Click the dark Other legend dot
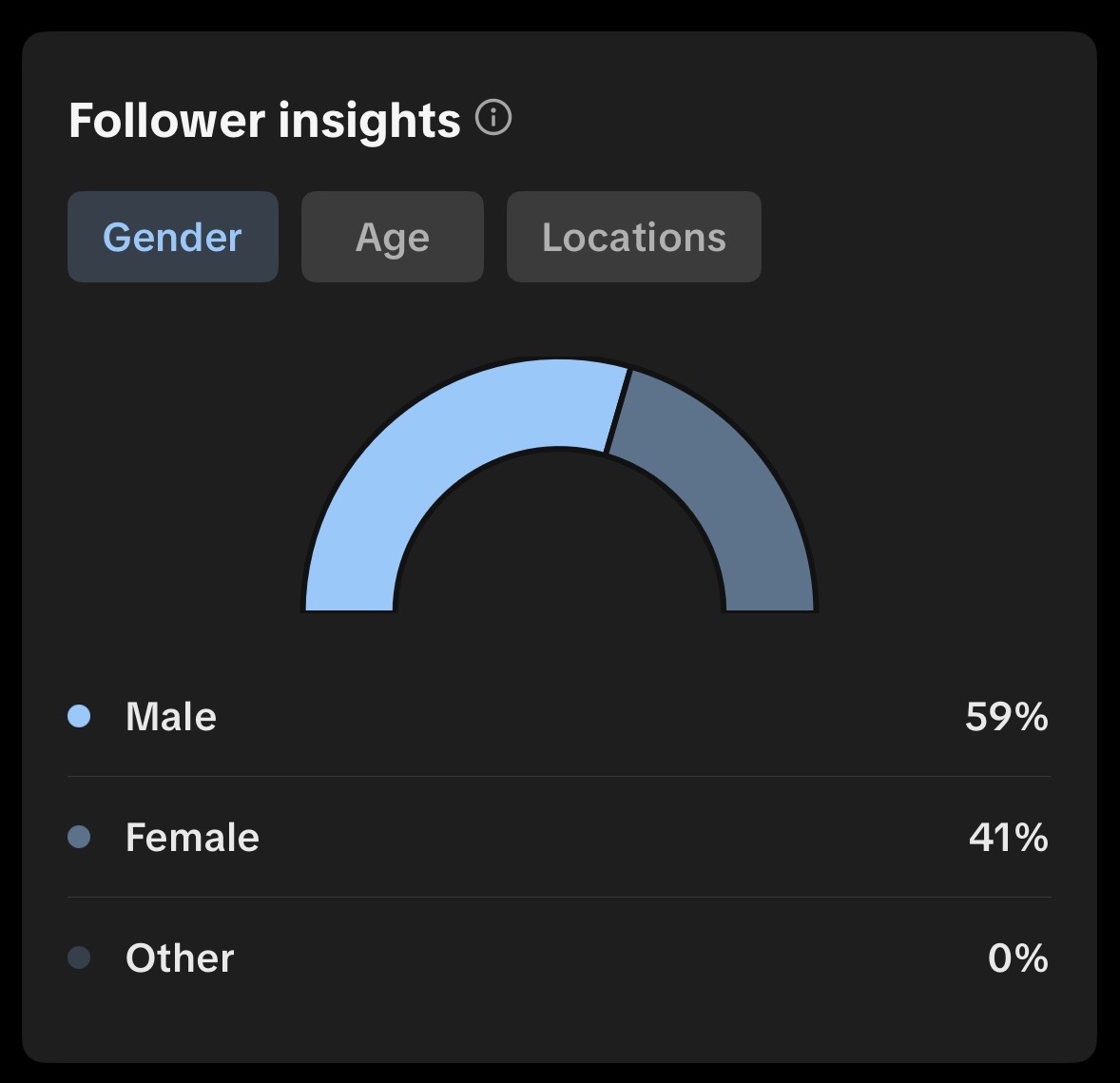This screenshot has width=1120, height=1083. click(80, 957)
